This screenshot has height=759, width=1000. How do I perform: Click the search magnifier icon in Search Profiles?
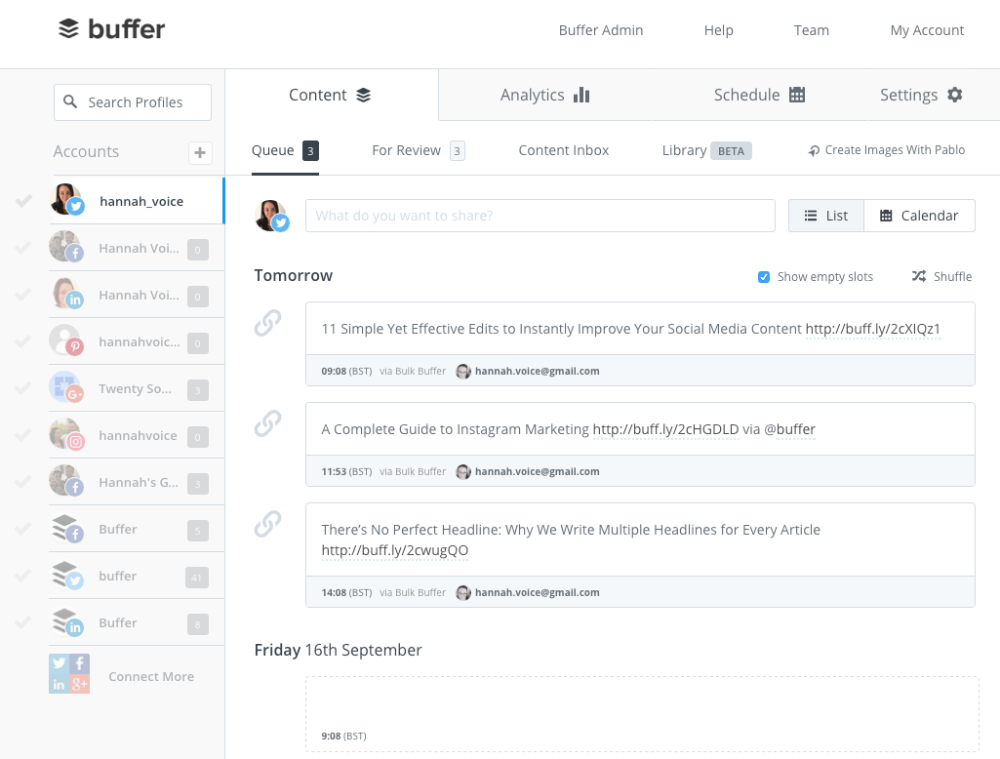click(70, 101)
